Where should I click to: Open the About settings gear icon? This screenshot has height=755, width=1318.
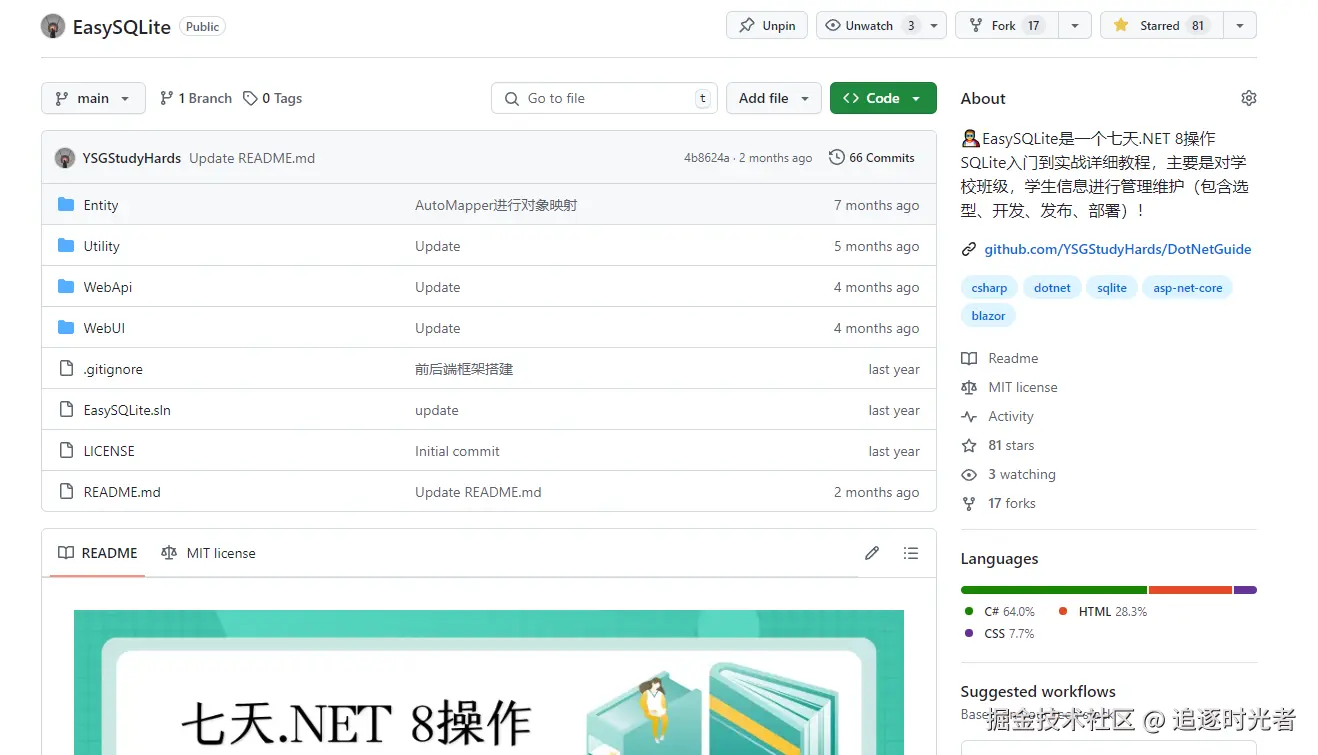coord(1248,98)
